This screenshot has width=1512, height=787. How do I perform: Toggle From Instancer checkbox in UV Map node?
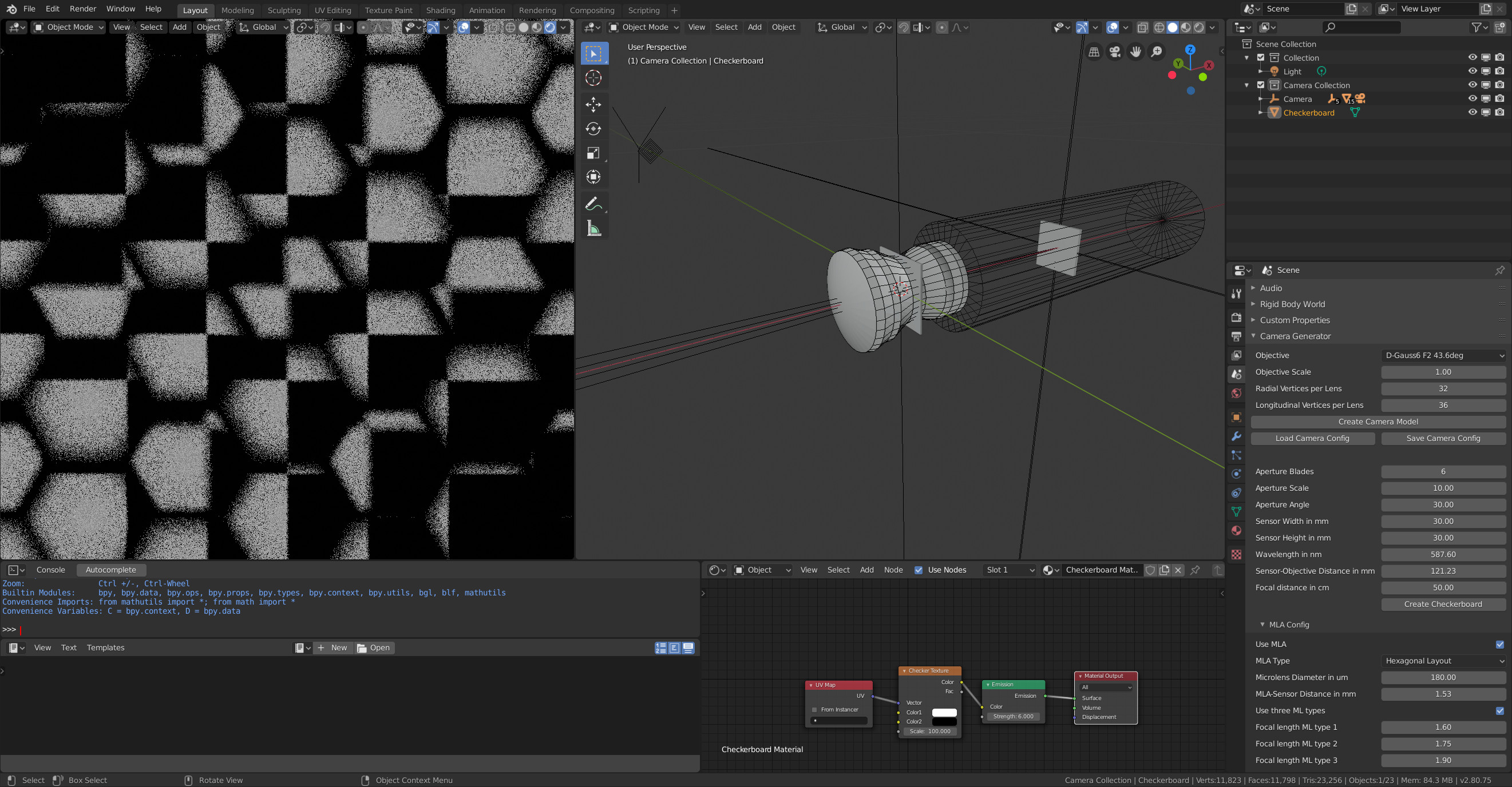coord(814,710)
